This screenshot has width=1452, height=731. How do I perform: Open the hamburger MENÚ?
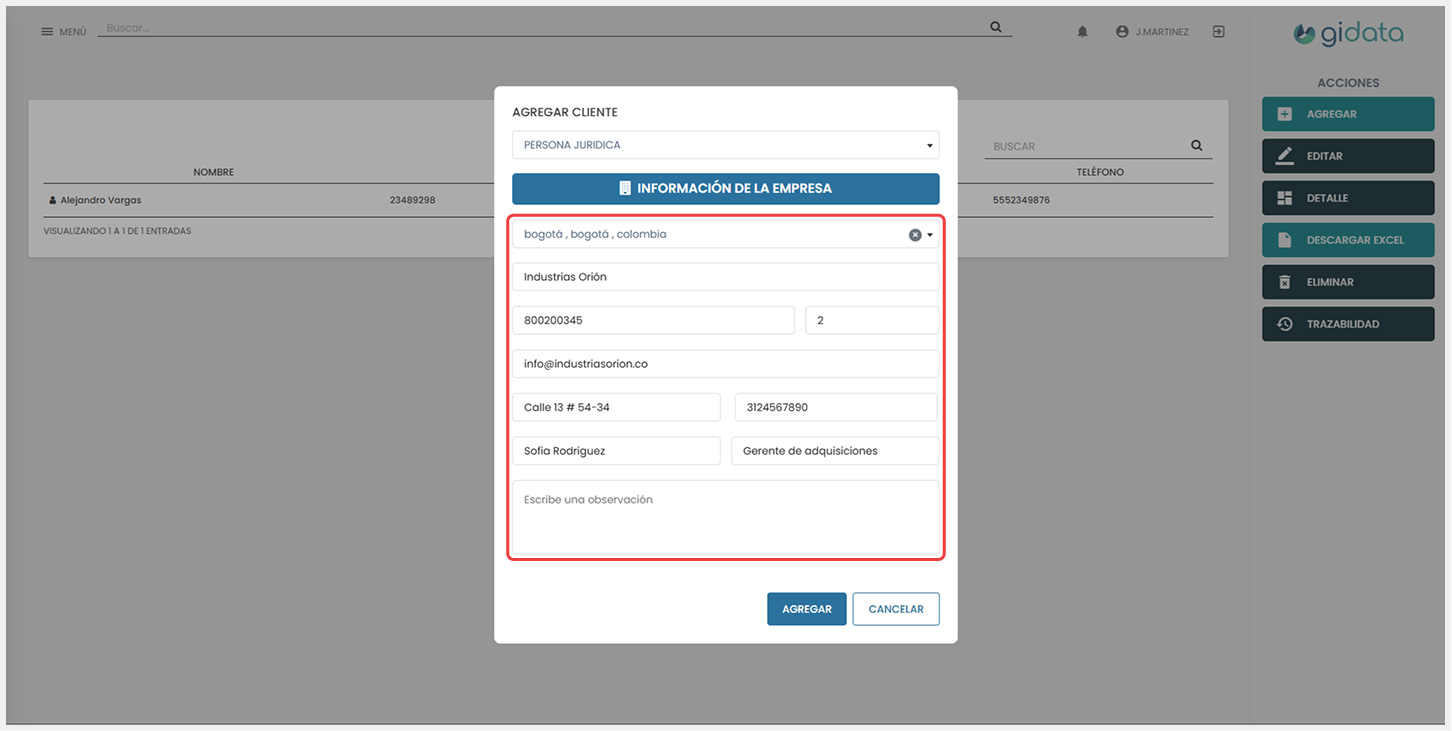tap(63, 32)
